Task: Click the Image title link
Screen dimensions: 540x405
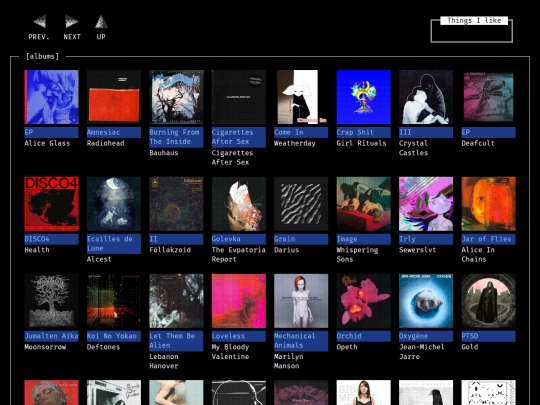Action: tap(364, 239)
